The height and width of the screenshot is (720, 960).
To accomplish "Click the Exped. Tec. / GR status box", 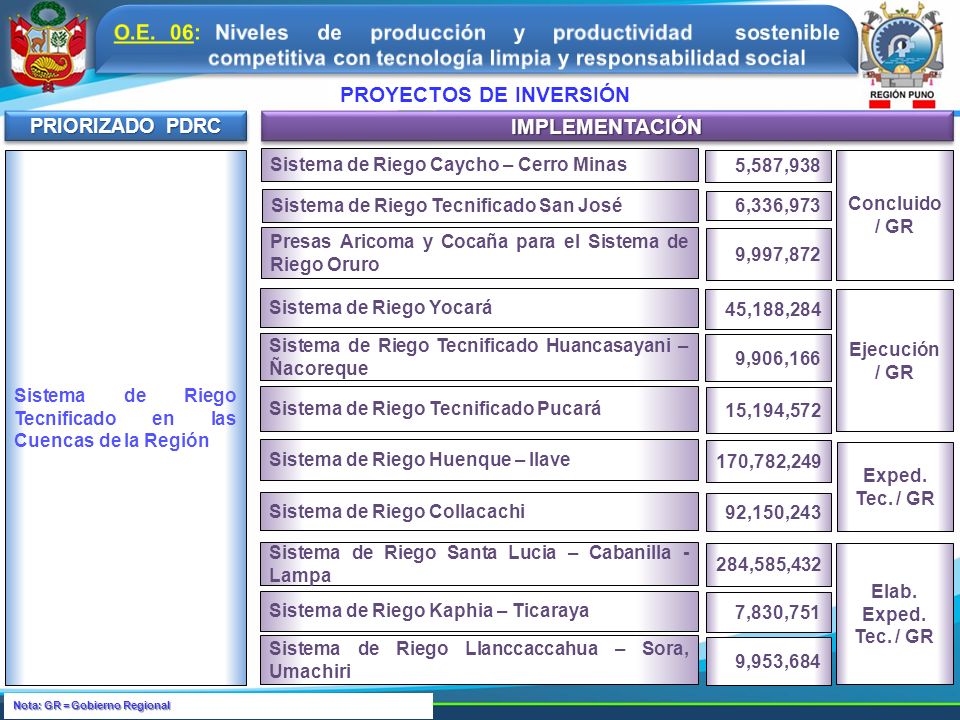I will point(894,487).
